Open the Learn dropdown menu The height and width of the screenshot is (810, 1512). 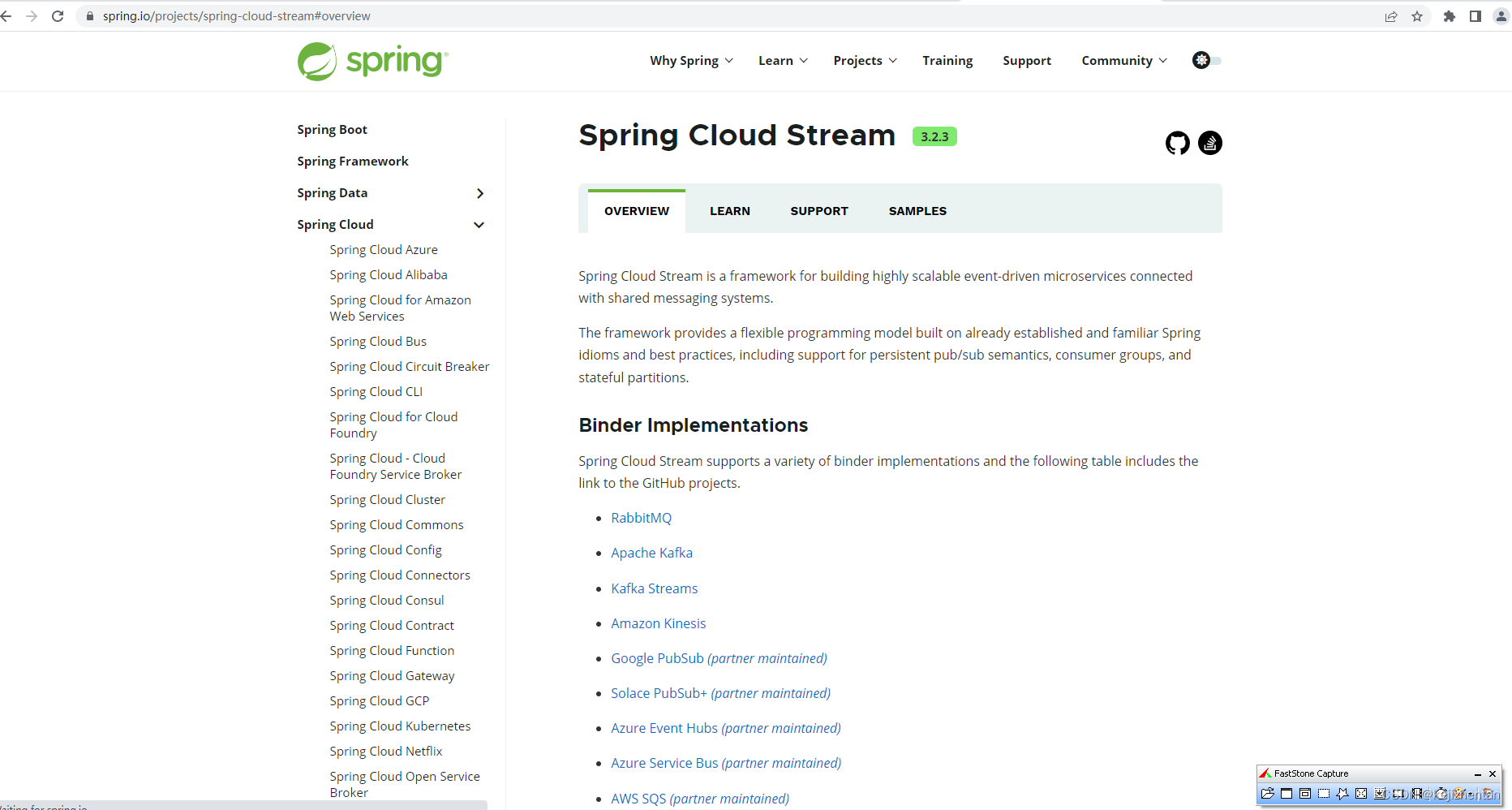[784, 61]
